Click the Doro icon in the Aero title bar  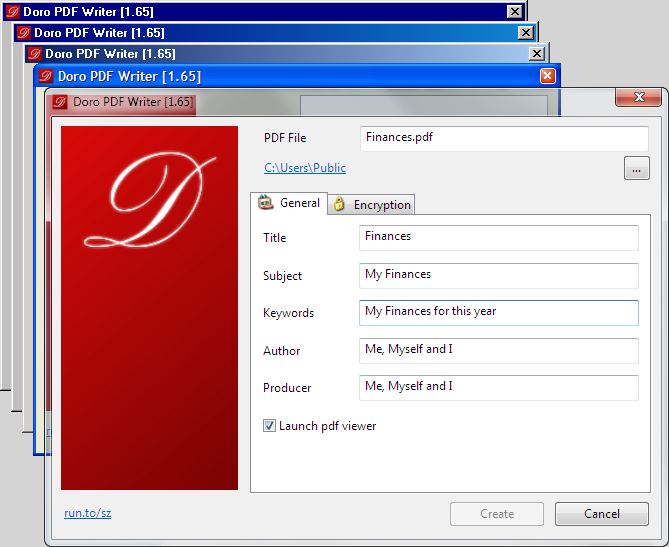tap(60, 102)
